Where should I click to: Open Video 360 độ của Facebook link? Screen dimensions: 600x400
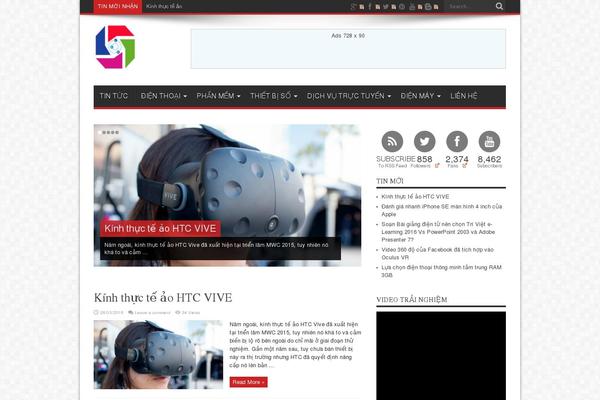pos(437,253)
